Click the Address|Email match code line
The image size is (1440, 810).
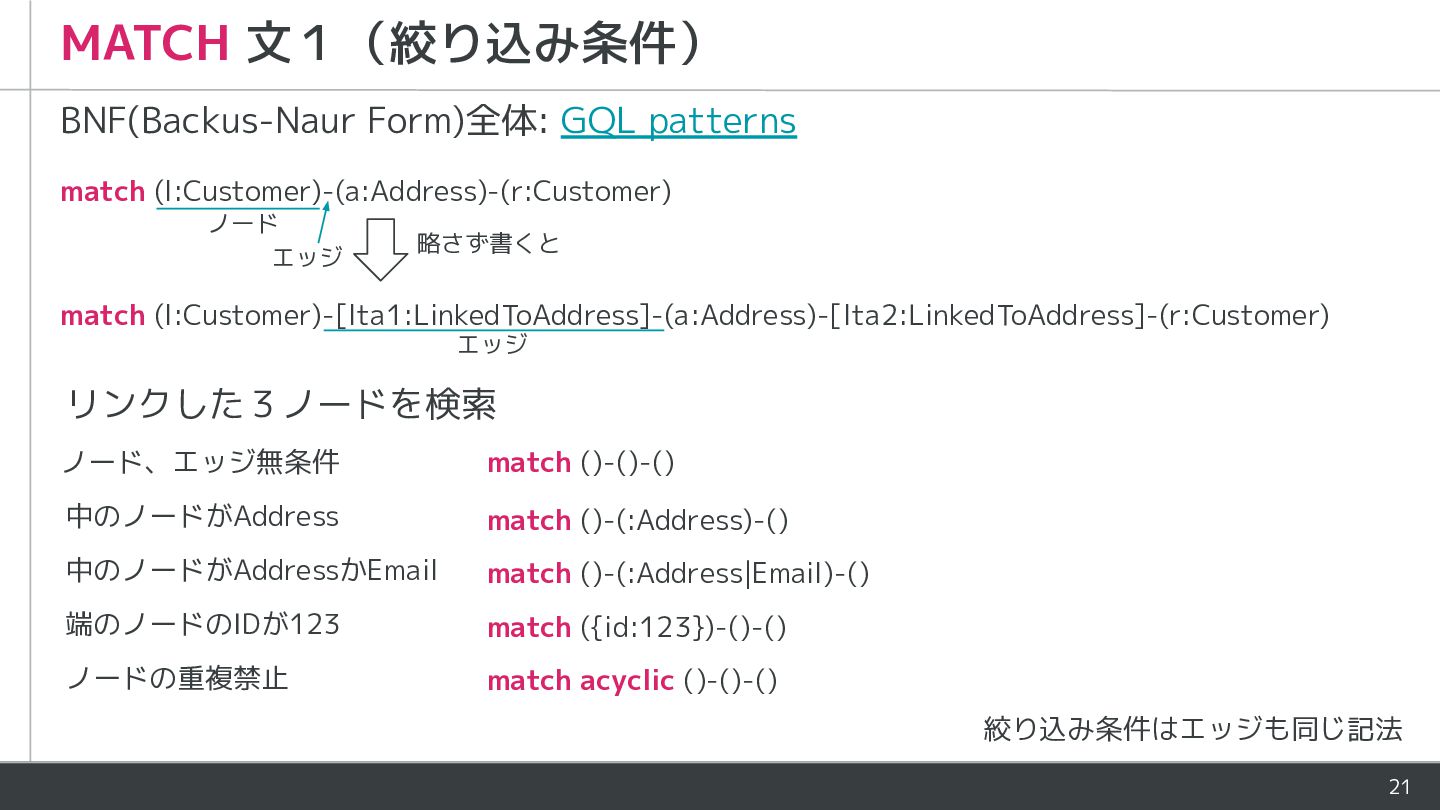tap(678, 574)
